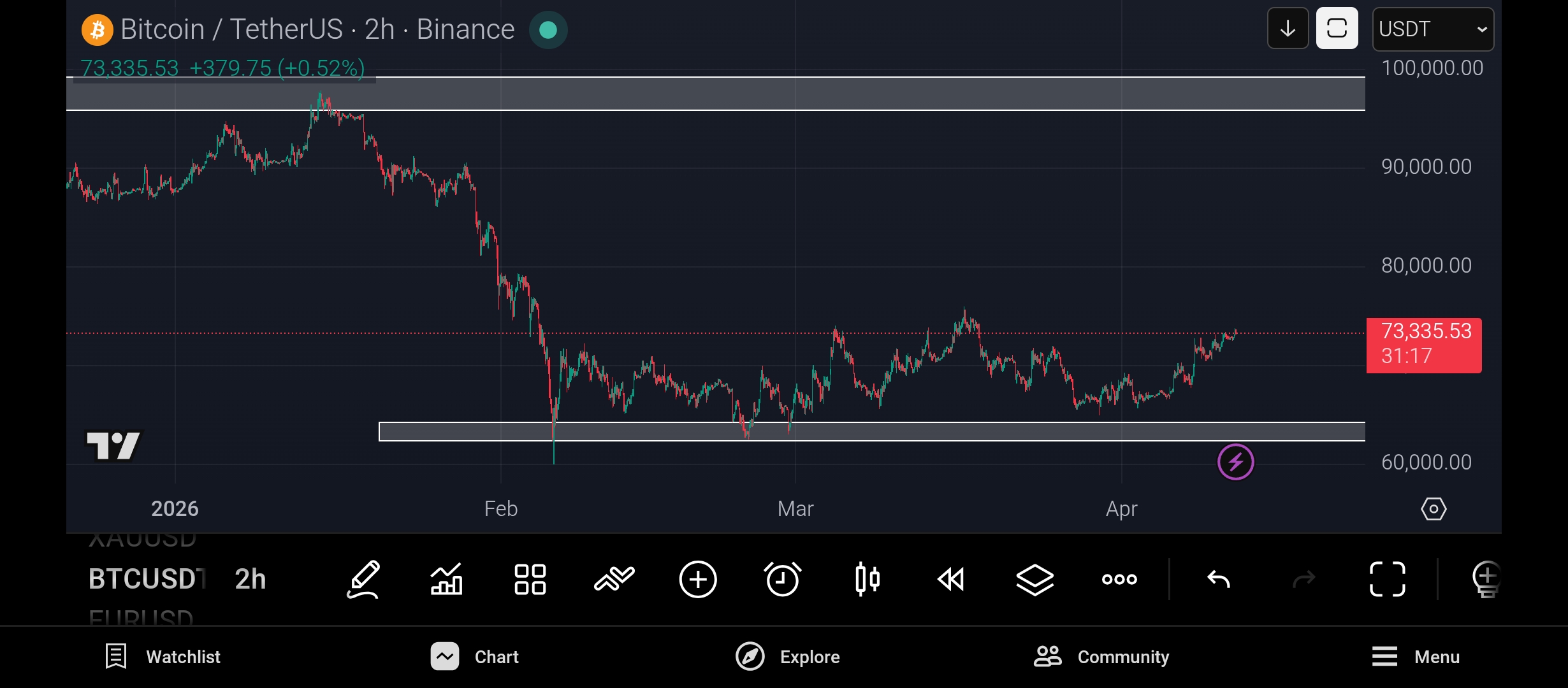1568x688 pixels.
Task: Change the 2h timeframe interval
Action: coord(250,579)
